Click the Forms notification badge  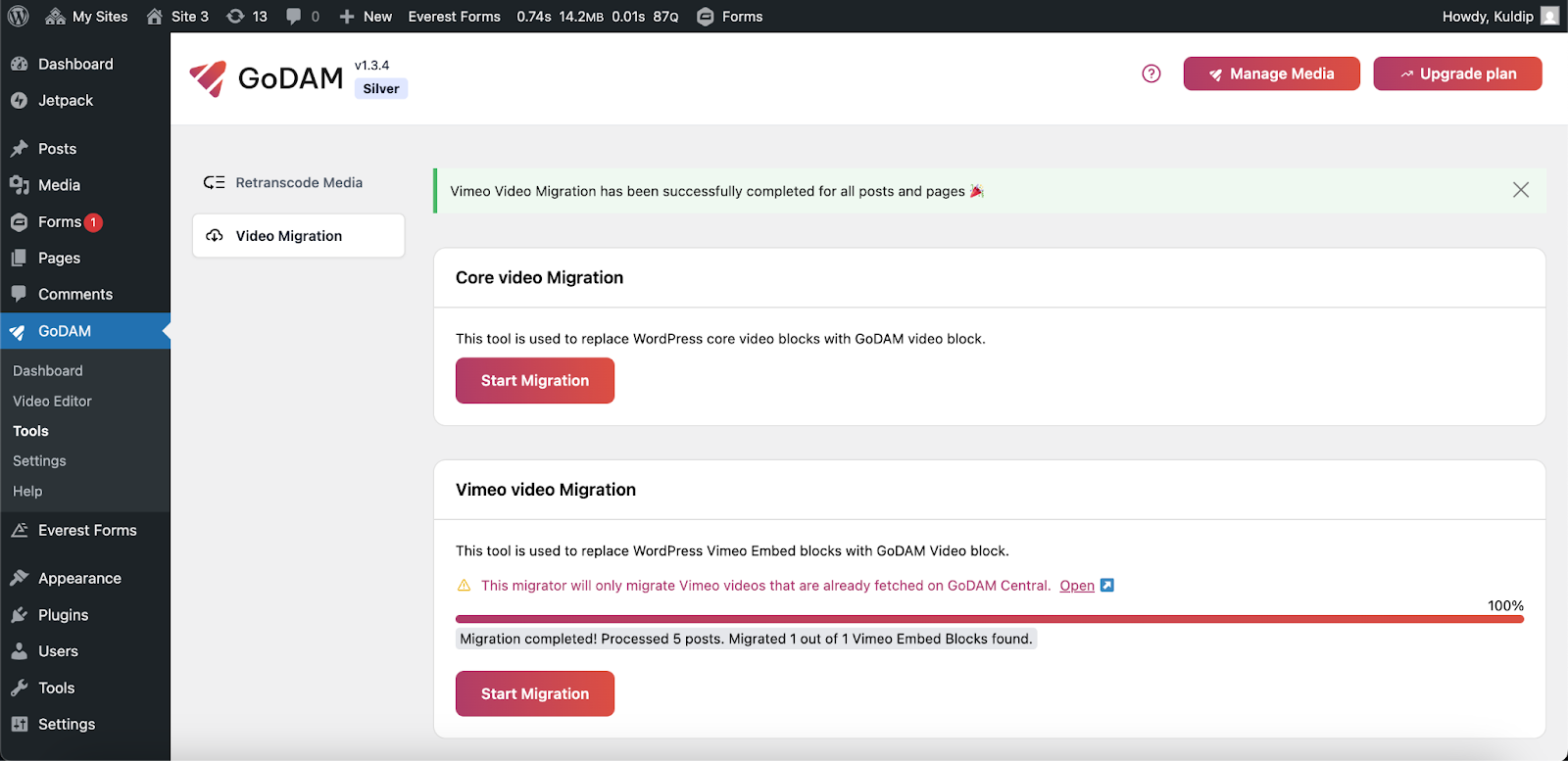click(93, 222)
